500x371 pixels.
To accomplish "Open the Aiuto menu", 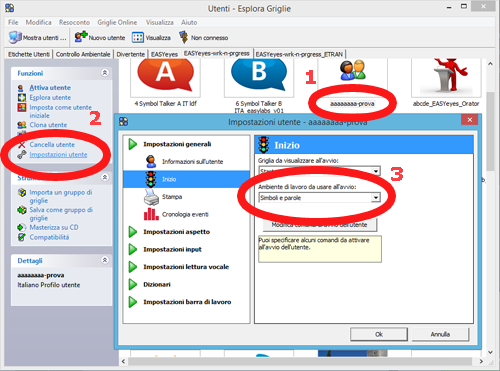I will coord(189,22).
